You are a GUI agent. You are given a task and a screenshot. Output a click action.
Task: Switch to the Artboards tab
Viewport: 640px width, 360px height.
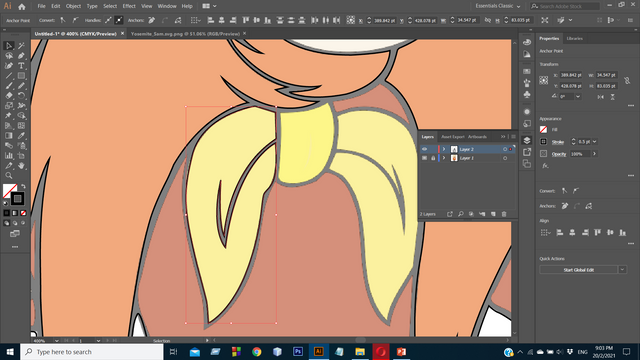click(x=477, y=137)
